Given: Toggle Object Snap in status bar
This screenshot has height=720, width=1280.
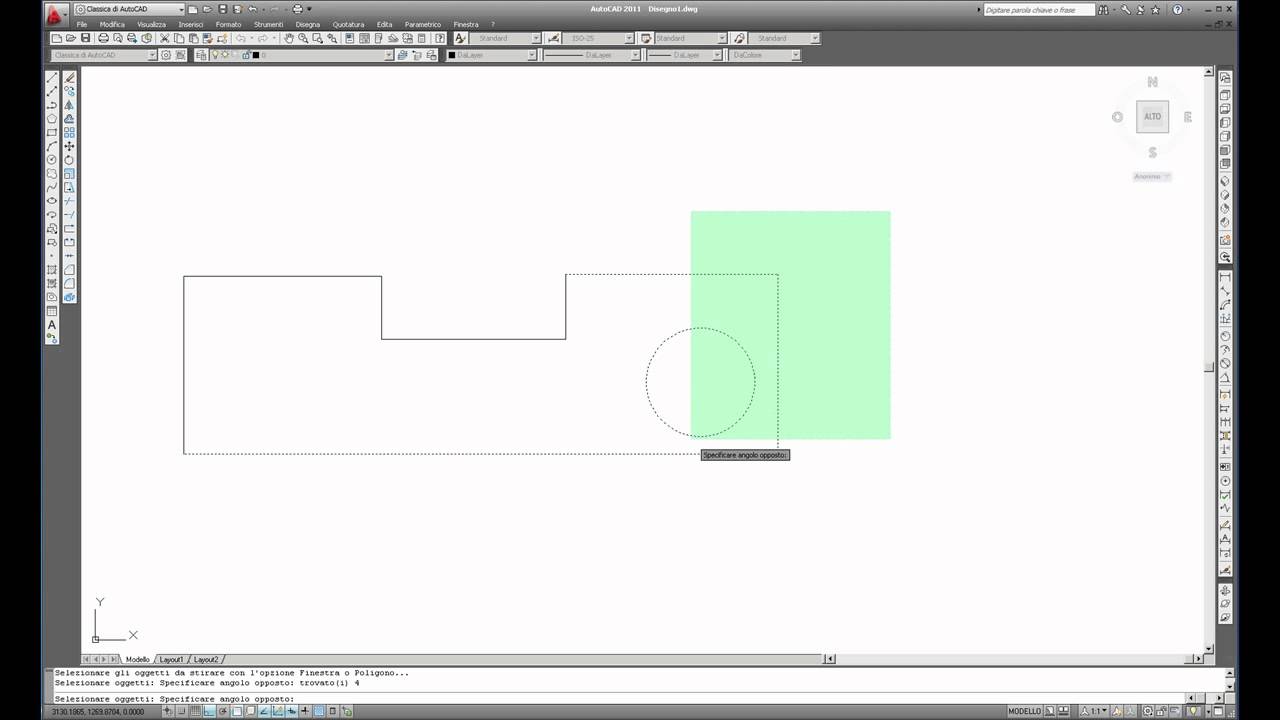Looking at the screenshot, I should tap(237, 712).
